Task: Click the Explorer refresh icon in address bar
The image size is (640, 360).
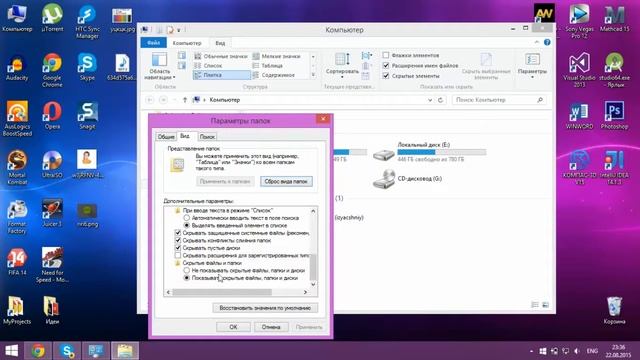Action: (x=440, y=100)
